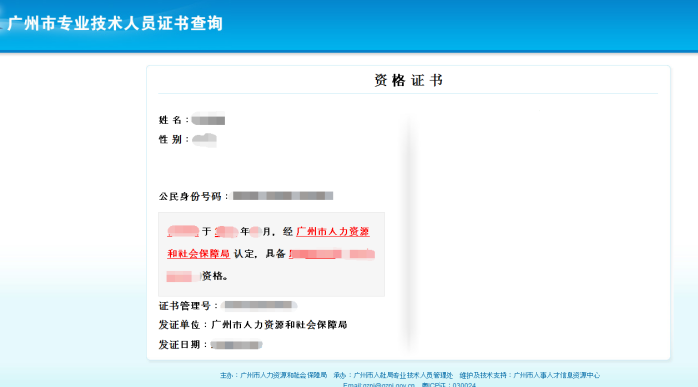
Task: Click the 资格。 text
Action: pyautogui.click(x=215, y=276)
